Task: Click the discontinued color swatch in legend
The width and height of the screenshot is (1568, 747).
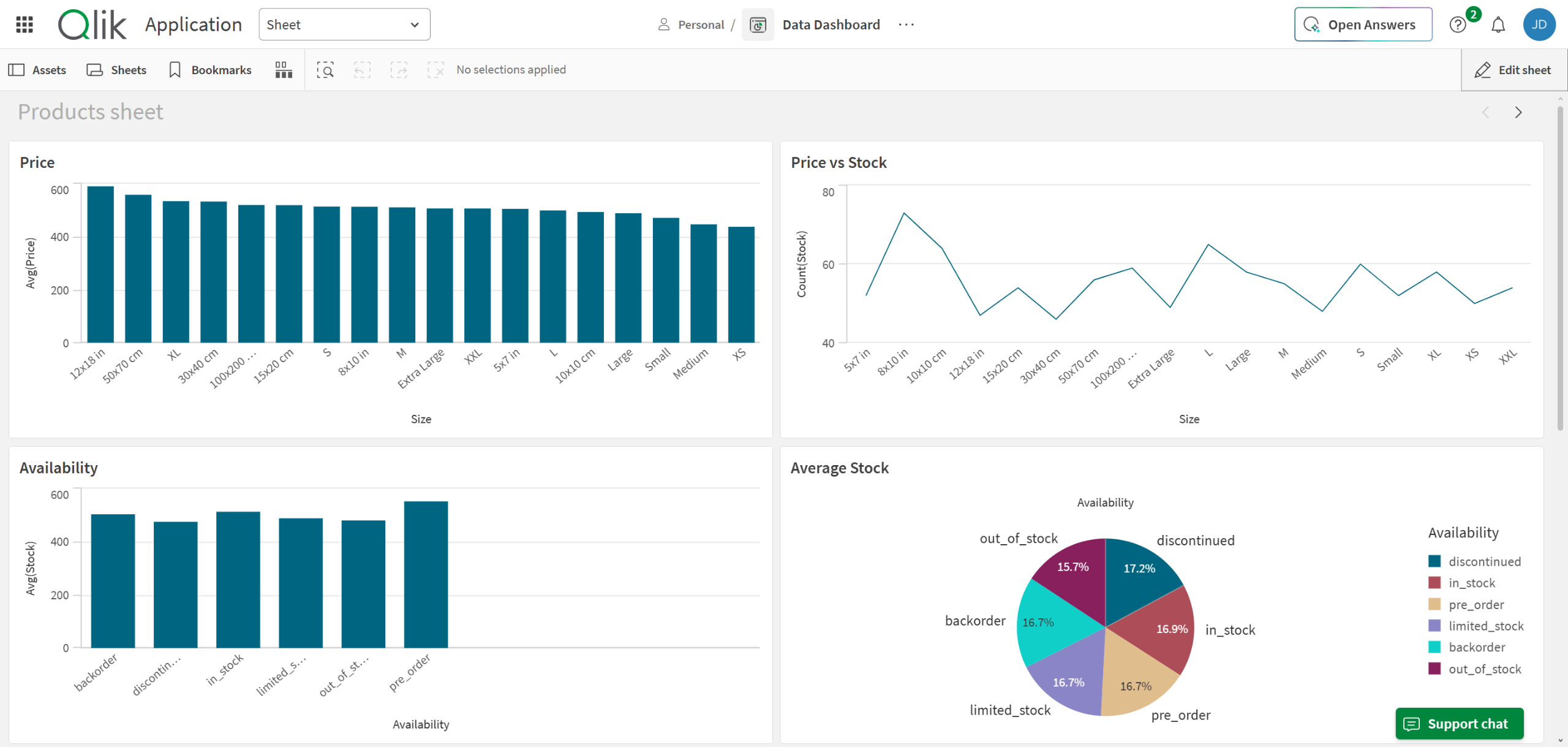Action: point(1434,561)
